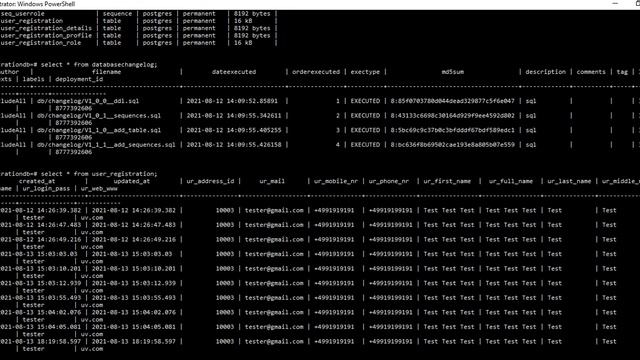Viewport: 640px width, 360px height.
Task: Minimize the Windows PowerShell window
Action: click(615, 4)
